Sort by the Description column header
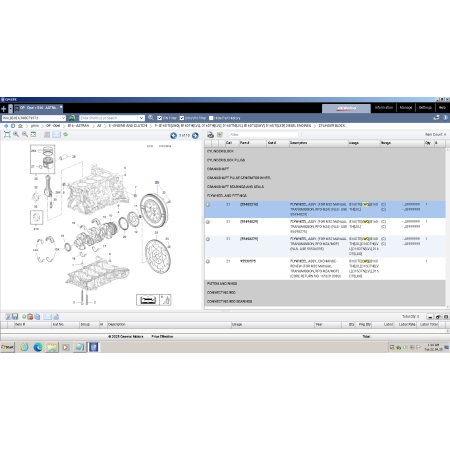Viewport: 450px width, 450px height. coord(318,143)
